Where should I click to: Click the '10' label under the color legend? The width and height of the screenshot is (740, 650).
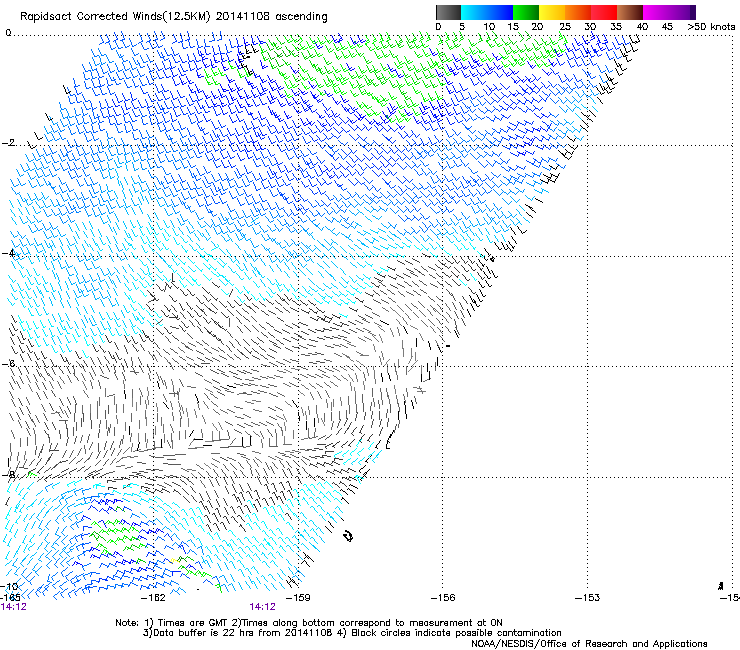click(x=489, y=27)
